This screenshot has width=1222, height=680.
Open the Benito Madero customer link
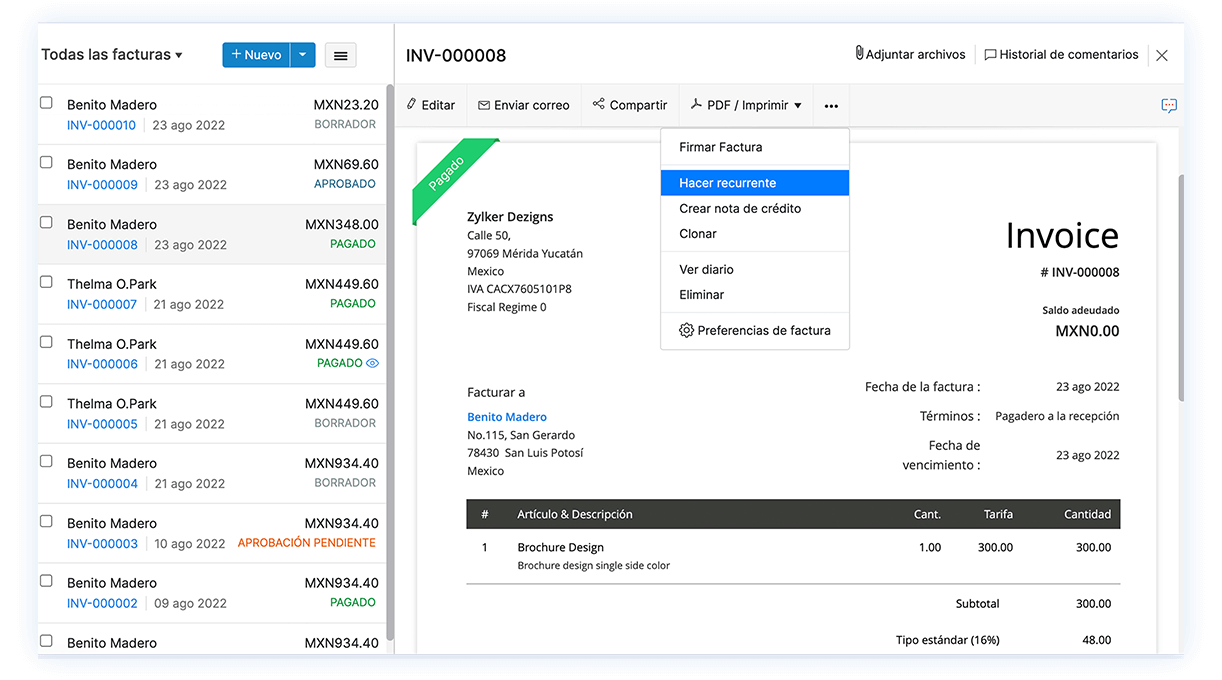[507, 417]
